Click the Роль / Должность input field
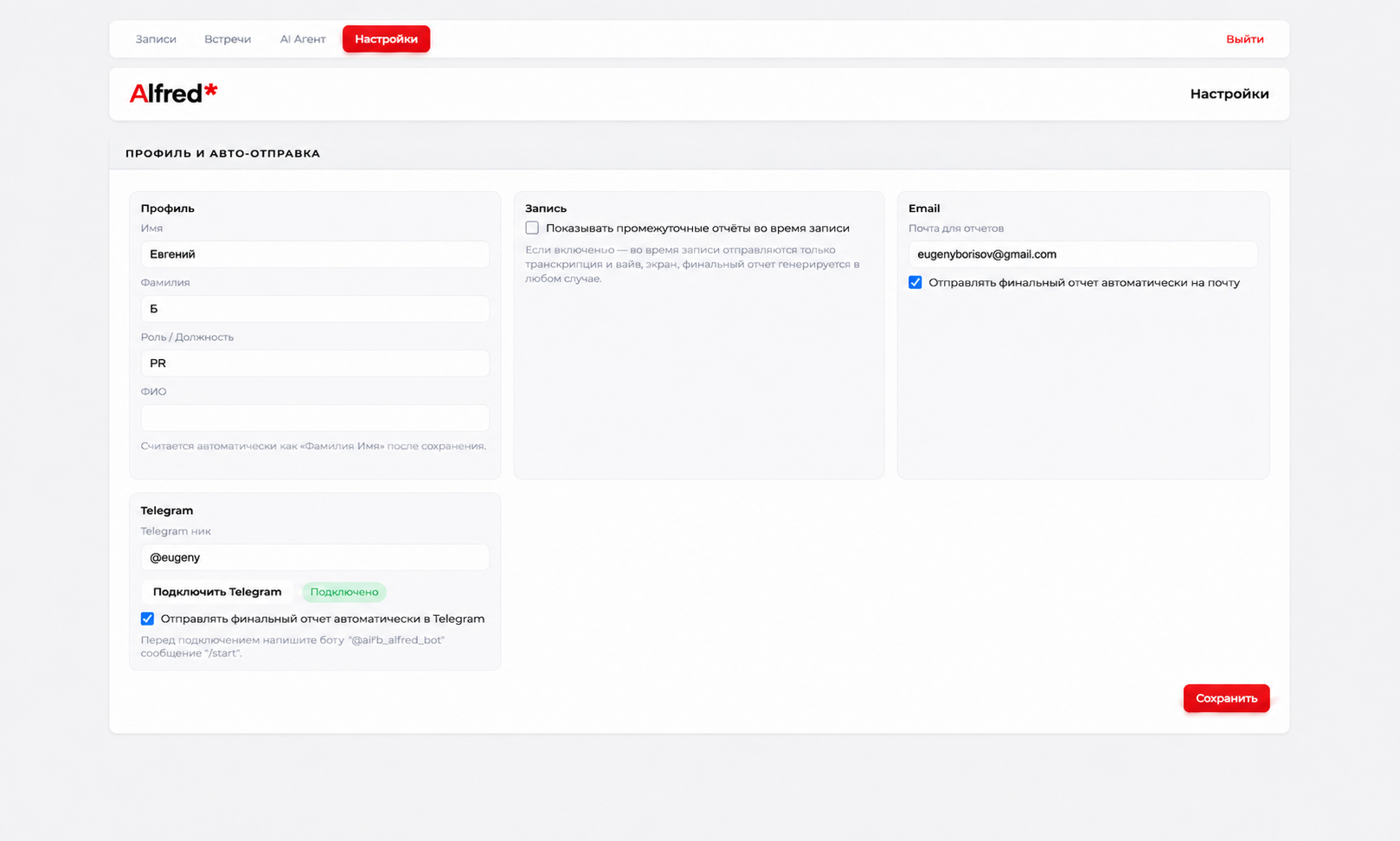 pyautogui.click(x=315, y=363)
